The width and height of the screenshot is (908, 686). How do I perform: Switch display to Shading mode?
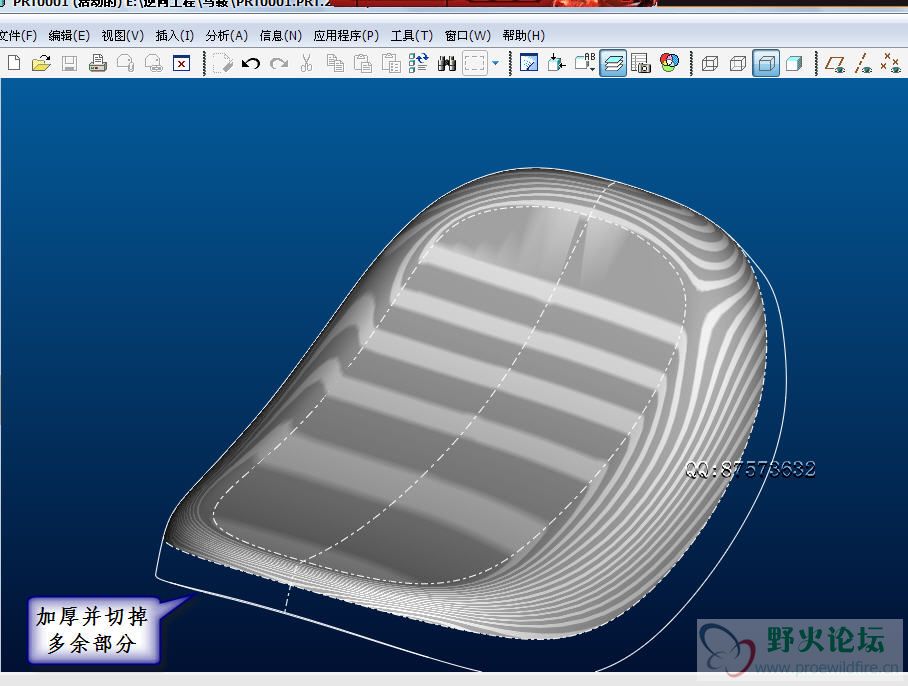794,63
